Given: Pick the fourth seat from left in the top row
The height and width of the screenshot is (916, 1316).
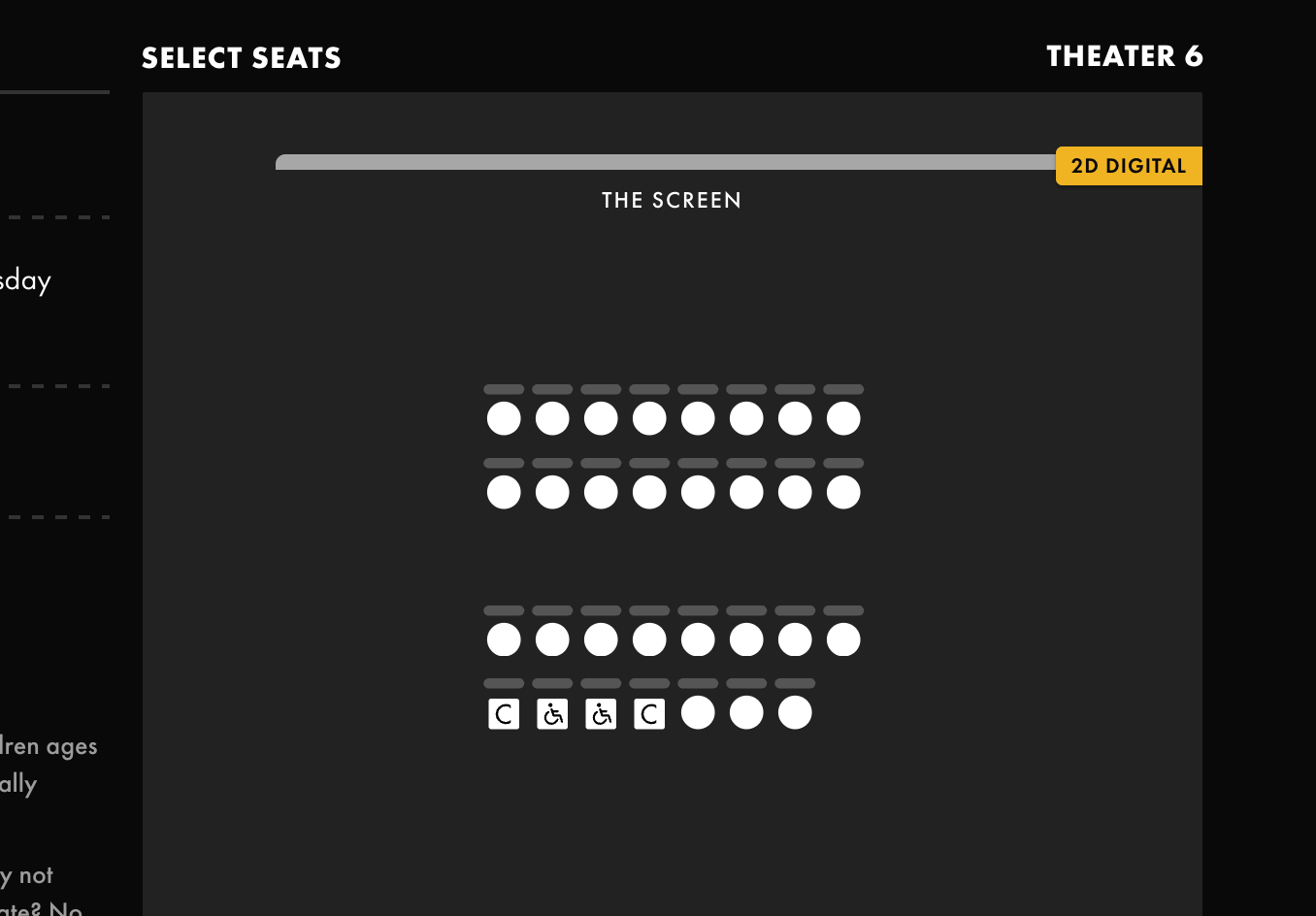Looking at the screenshot, I should [x=649, y=418].
